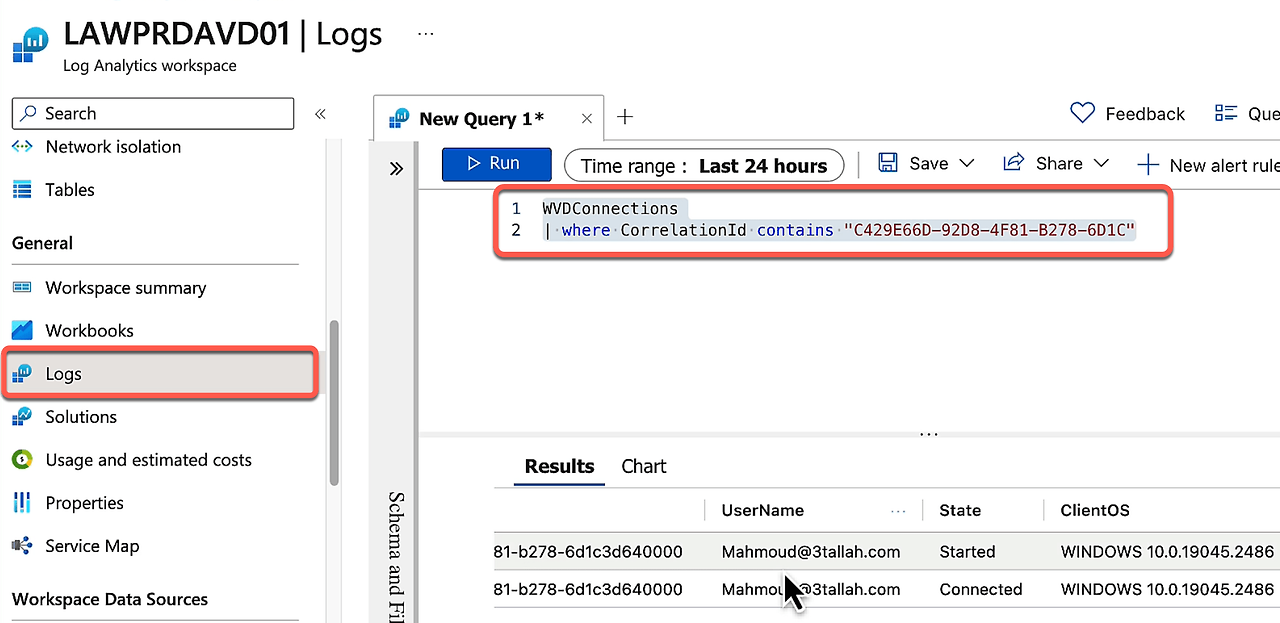Click the Service Map icon
Screen dimensions: 1280x623
22,546
